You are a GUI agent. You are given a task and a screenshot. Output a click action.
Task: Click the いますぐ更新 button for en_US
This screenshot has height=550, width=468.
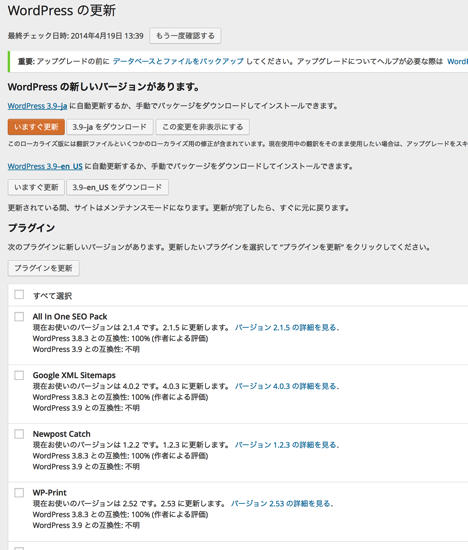click(x=36, y=187)
